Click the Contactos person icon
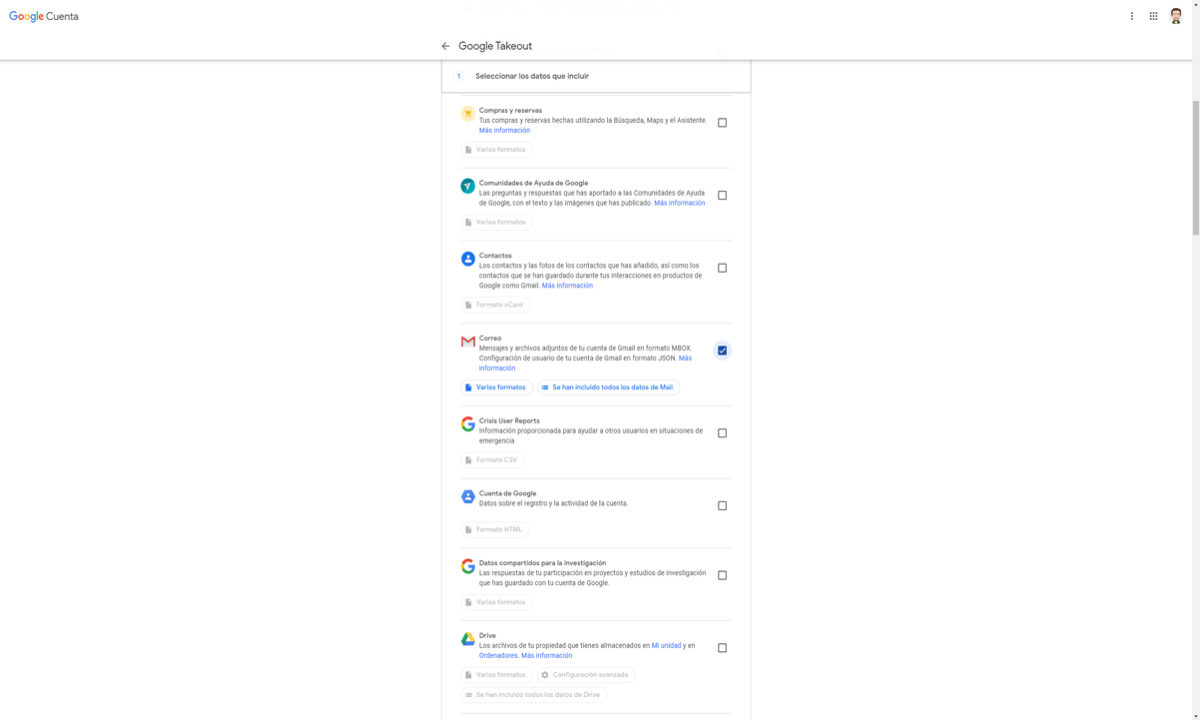This screenshot has width=1200, height=720. coord(468,259)
